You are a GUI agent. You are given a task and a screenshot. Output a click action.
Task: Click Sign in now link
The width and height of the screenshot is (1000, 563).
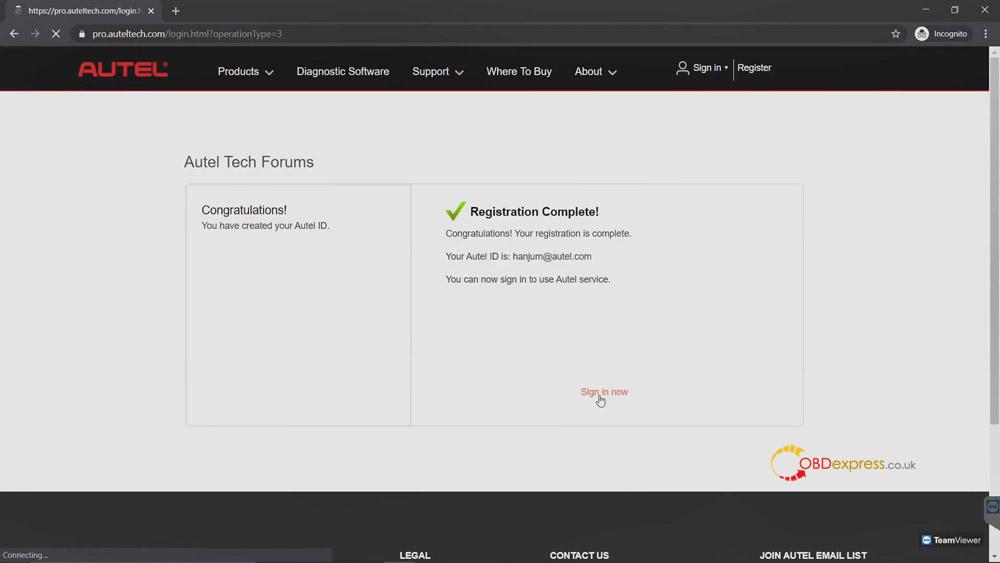click(604, 391)
